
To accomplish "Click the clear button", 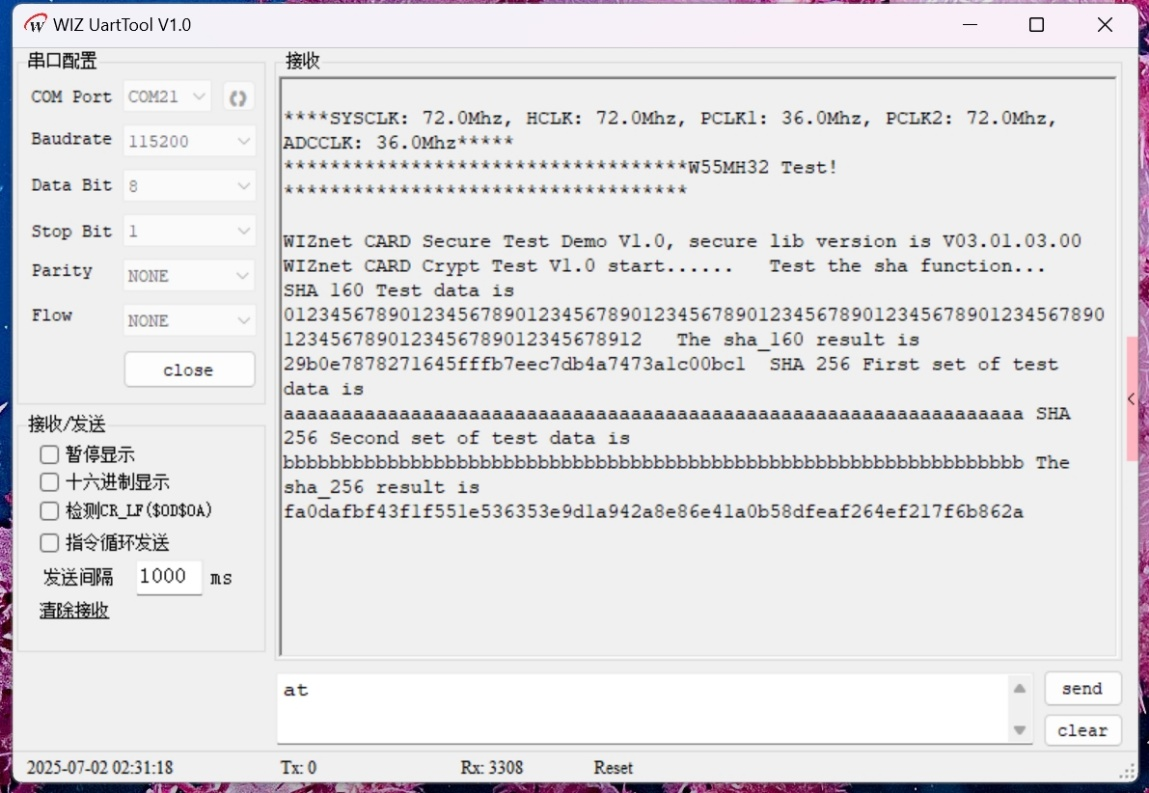I will click(1082, 730).
